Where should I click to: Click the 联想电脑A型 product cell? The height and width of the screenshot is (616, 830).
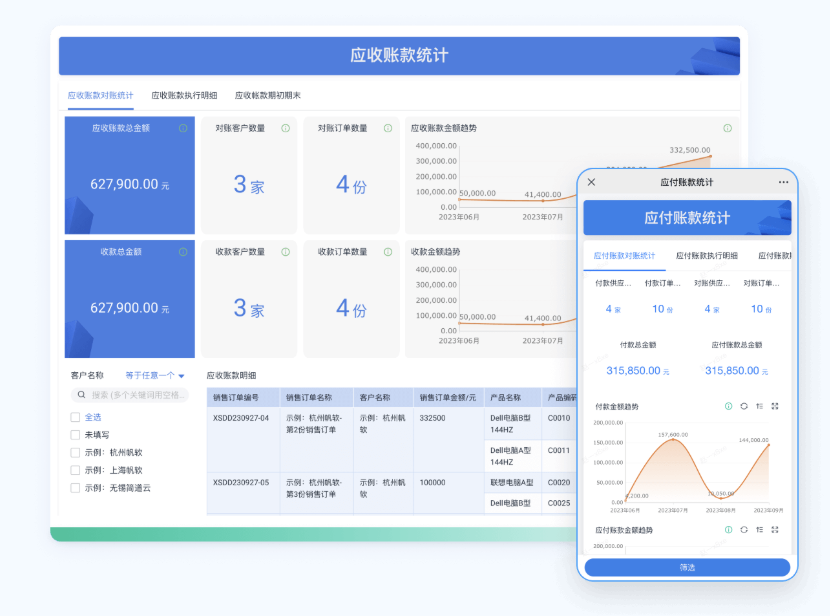[512, 483]
